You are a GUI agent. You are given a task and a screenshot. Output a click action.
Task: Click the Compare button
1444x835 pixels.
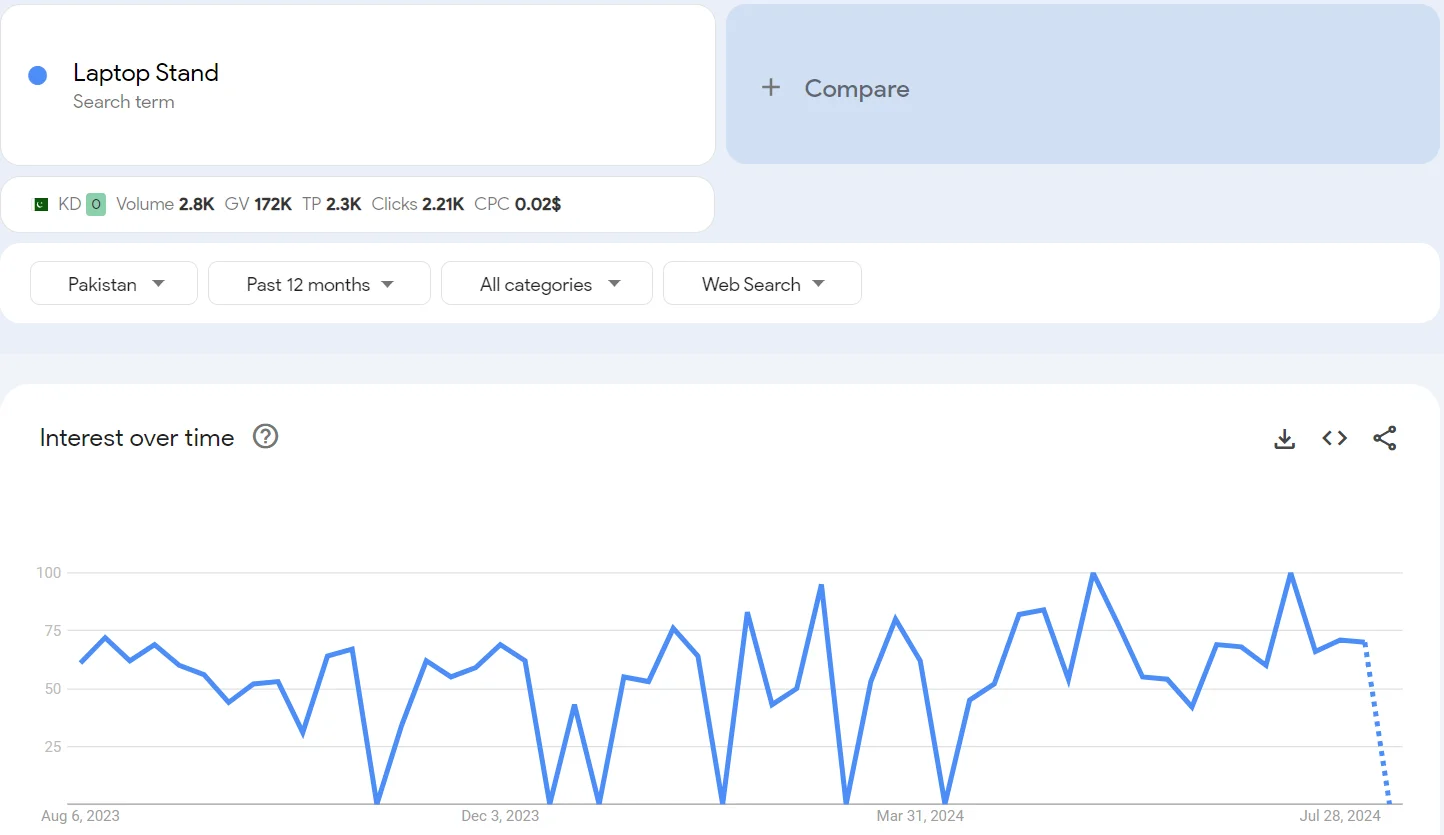857,88
